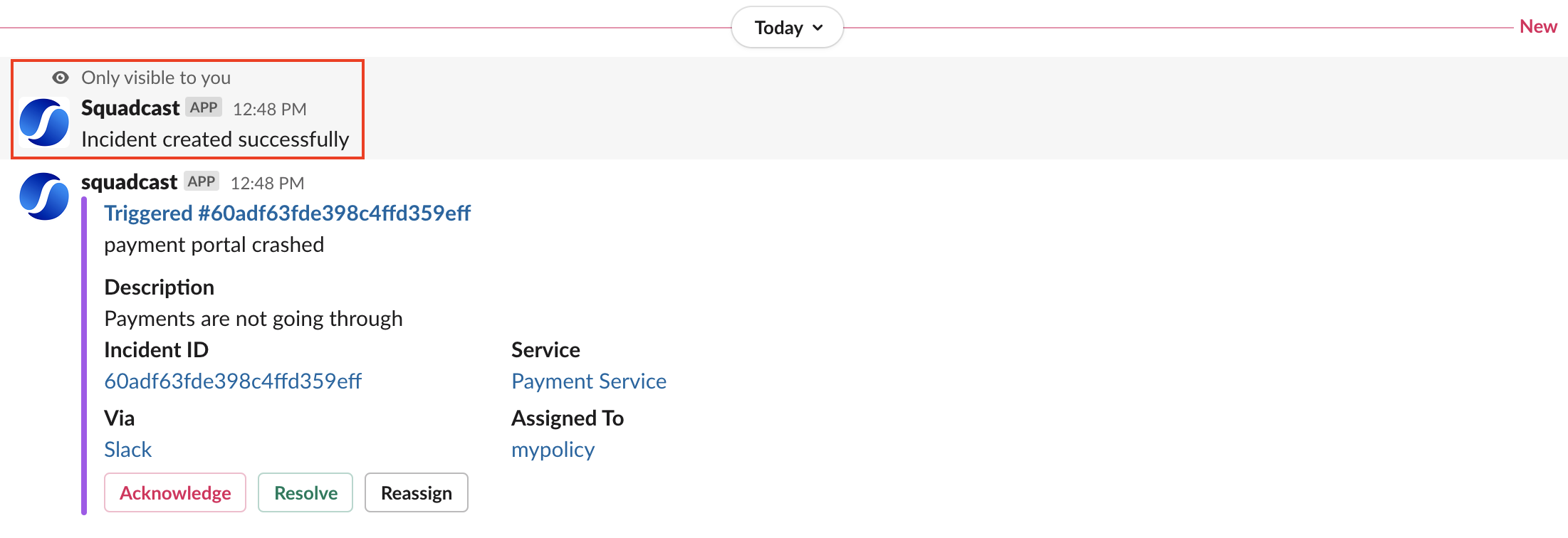1568x538 pixels.
Task: Open the mypolicy assignee link
Action: [x=553, y=450]
